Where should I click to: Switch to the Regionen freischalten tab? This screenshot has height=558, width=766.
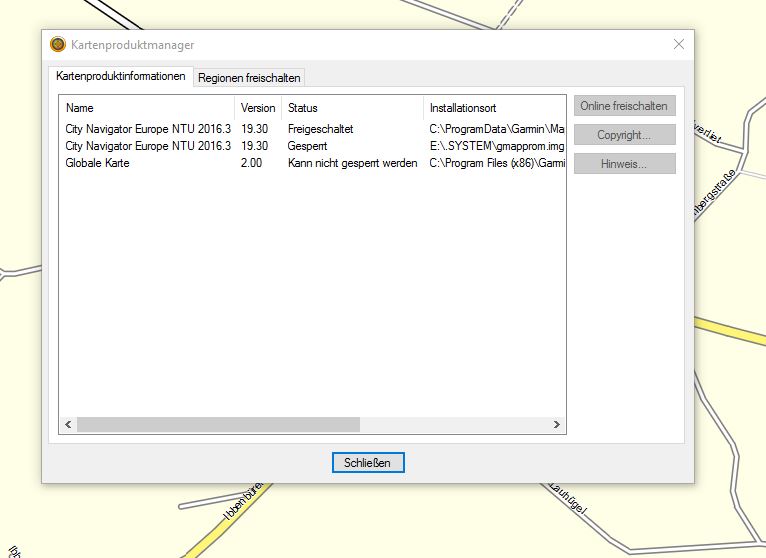249,78
